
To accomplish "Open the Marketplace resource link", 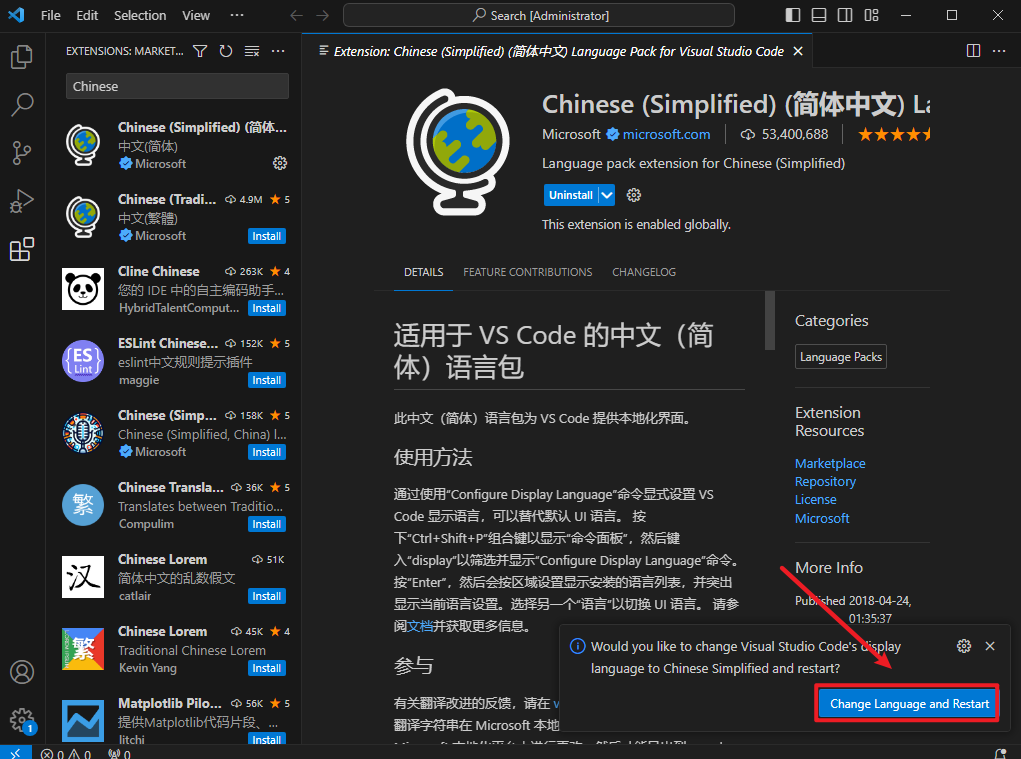I will (x=830, y=463).
